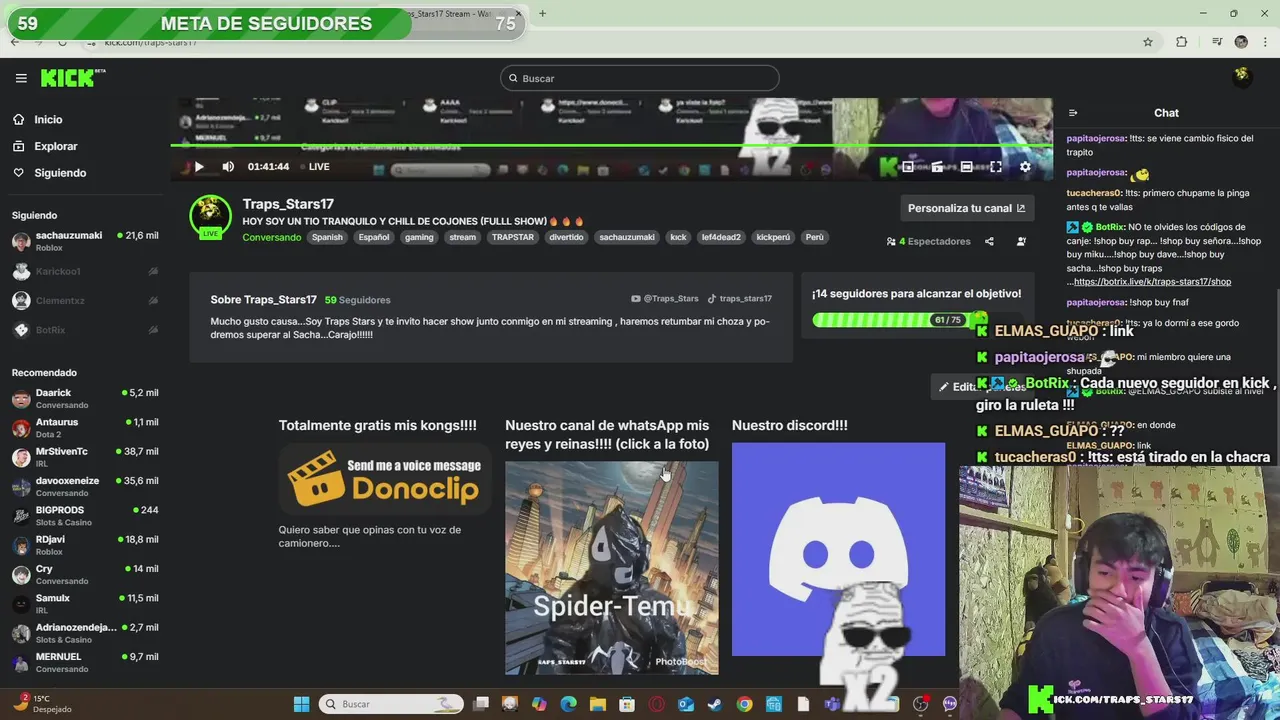
Task: Click the video progress bar
Action: [611, 146]
